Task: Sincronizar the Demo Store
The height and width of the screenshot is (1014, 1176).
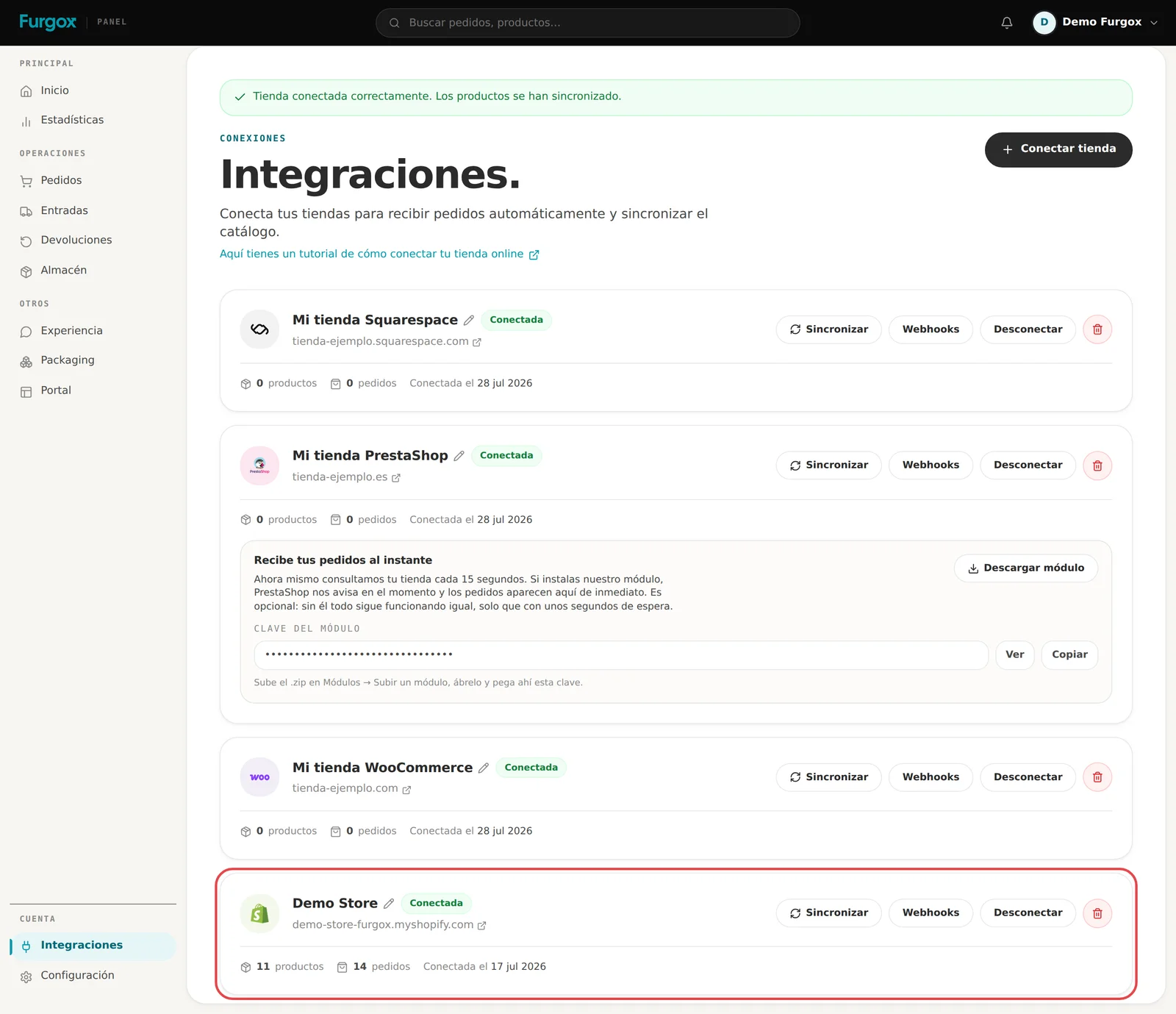Action: (829, 913)
